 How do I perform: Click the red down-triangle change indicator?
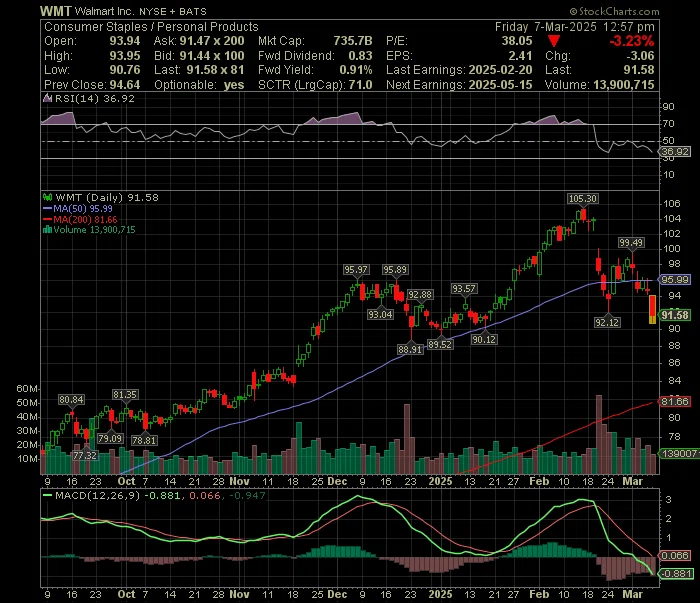coord(554,42)
